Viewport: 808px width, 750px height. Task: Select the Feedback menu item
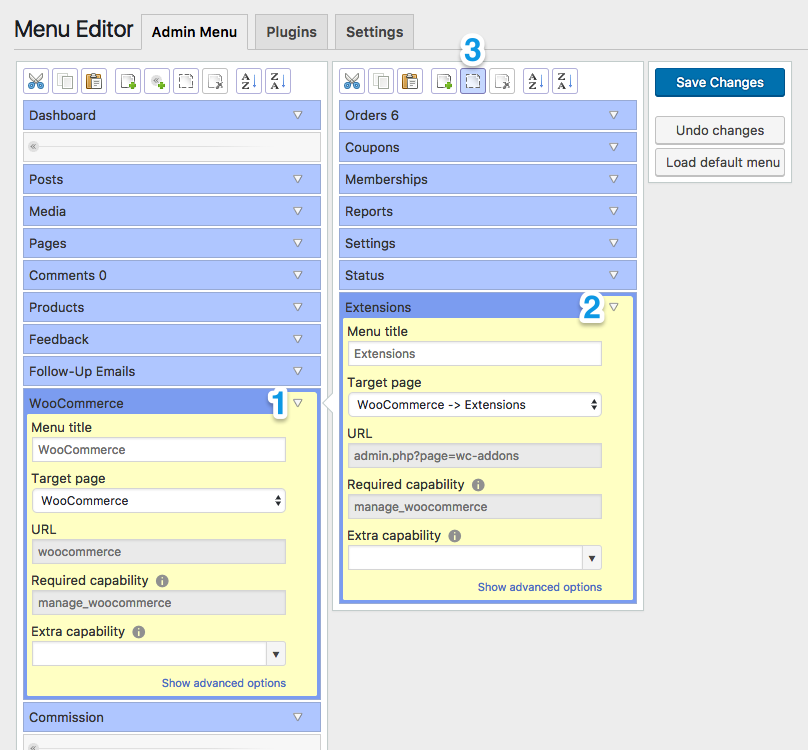(x=172, y=339)
